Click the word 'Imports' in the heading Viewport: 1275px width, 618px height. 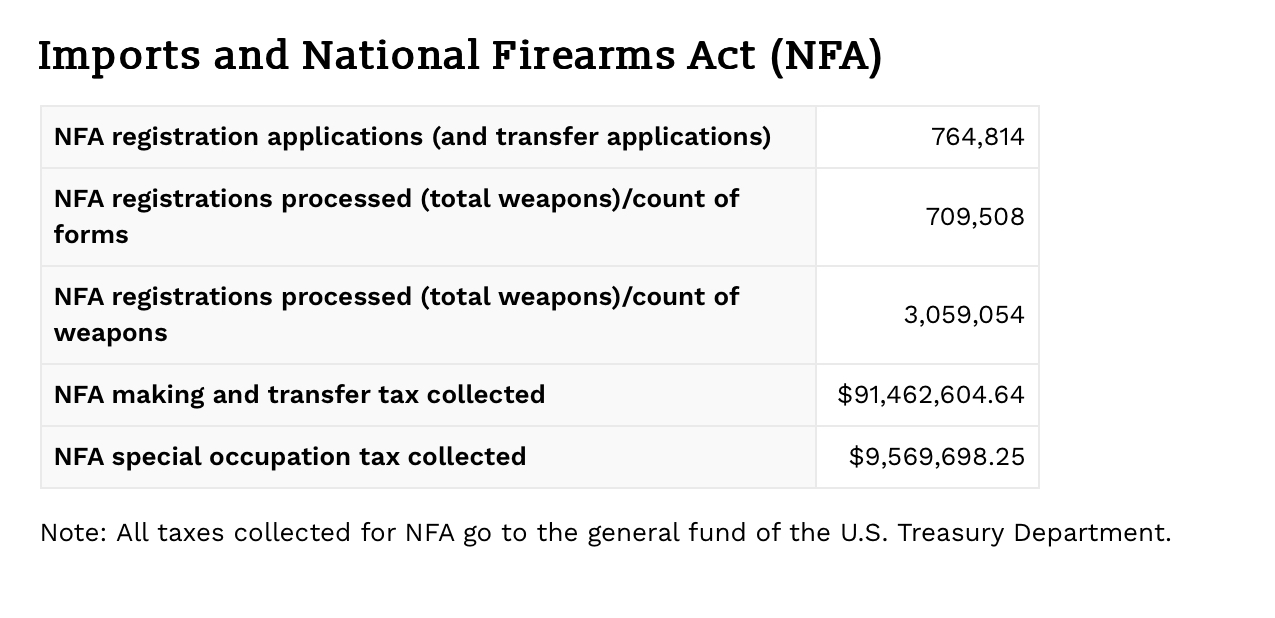click(x=120, y=58)
